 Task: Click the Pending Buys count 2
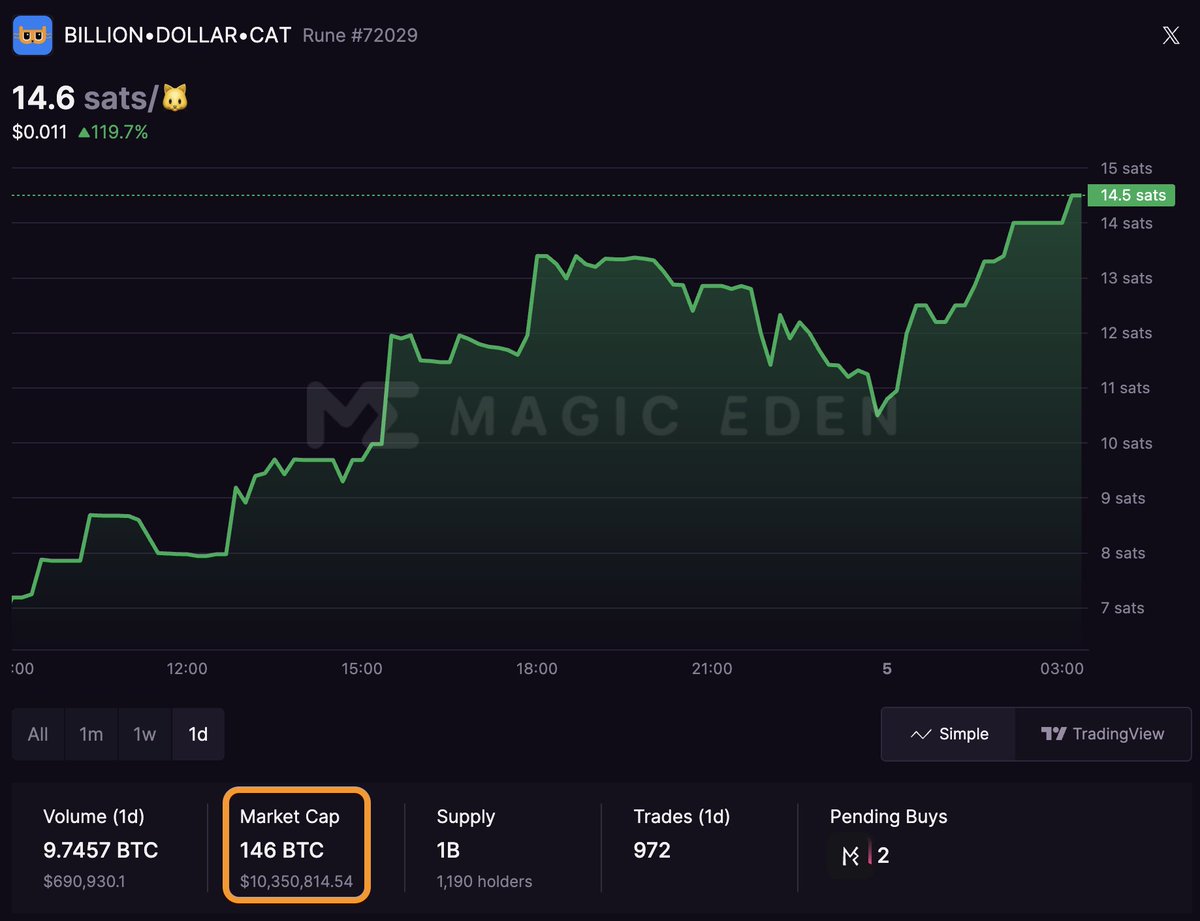pyautogui.click(x=883, y=855)
